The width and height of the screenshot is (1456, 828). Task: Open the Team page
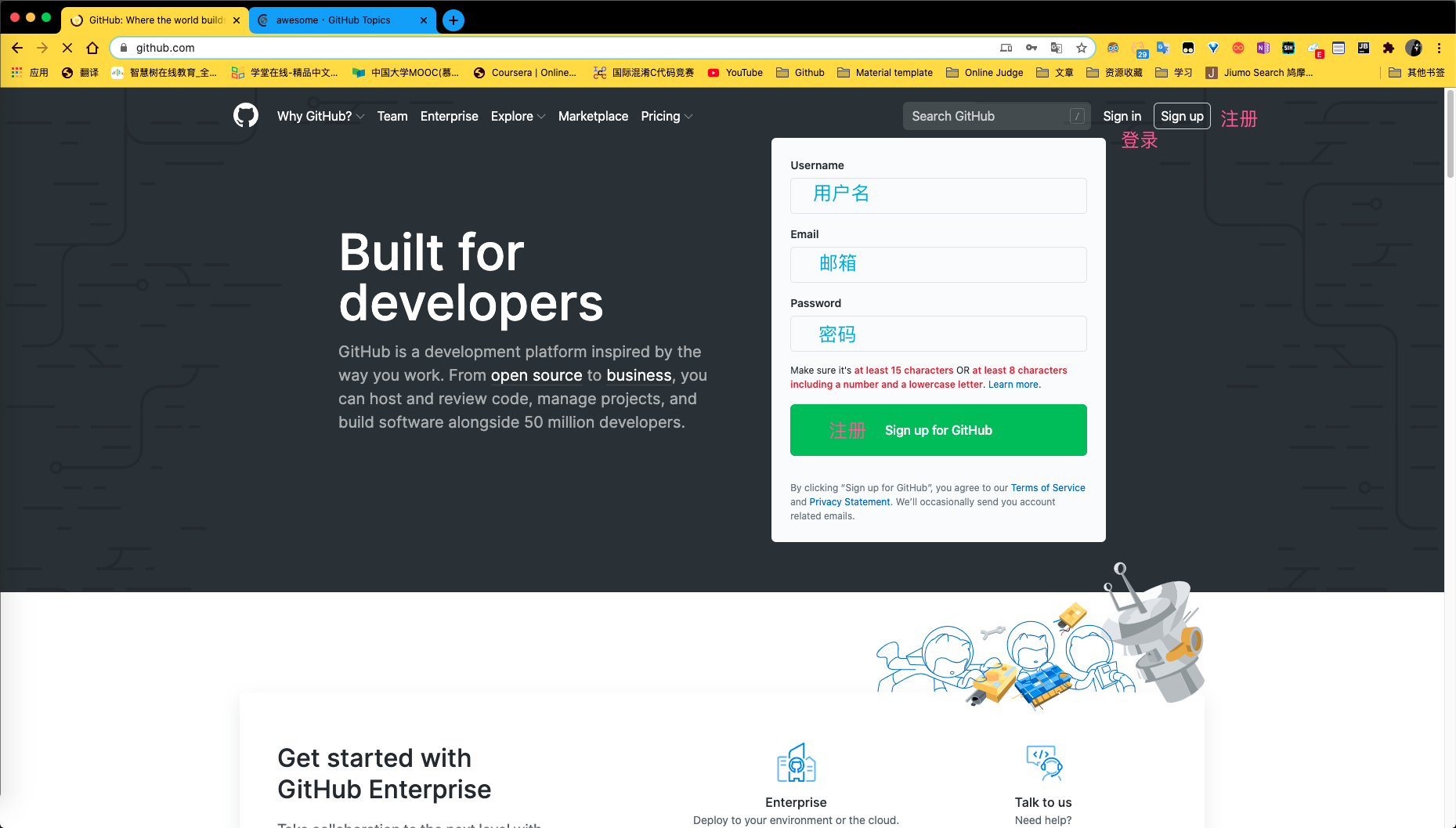coord(392,116)
